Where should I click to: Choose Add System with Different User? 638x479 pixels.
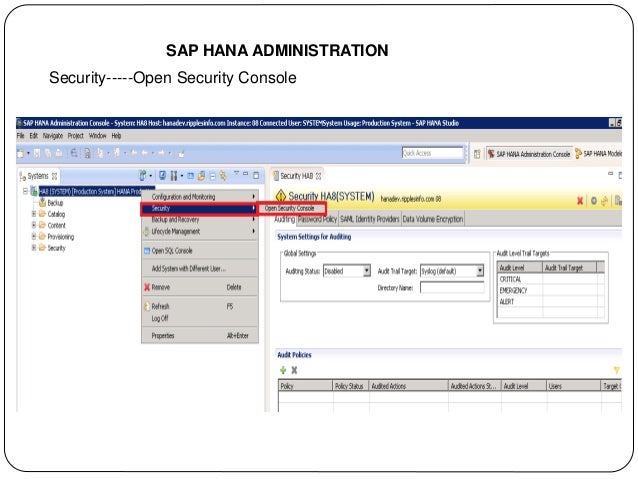tap(199, 269)
